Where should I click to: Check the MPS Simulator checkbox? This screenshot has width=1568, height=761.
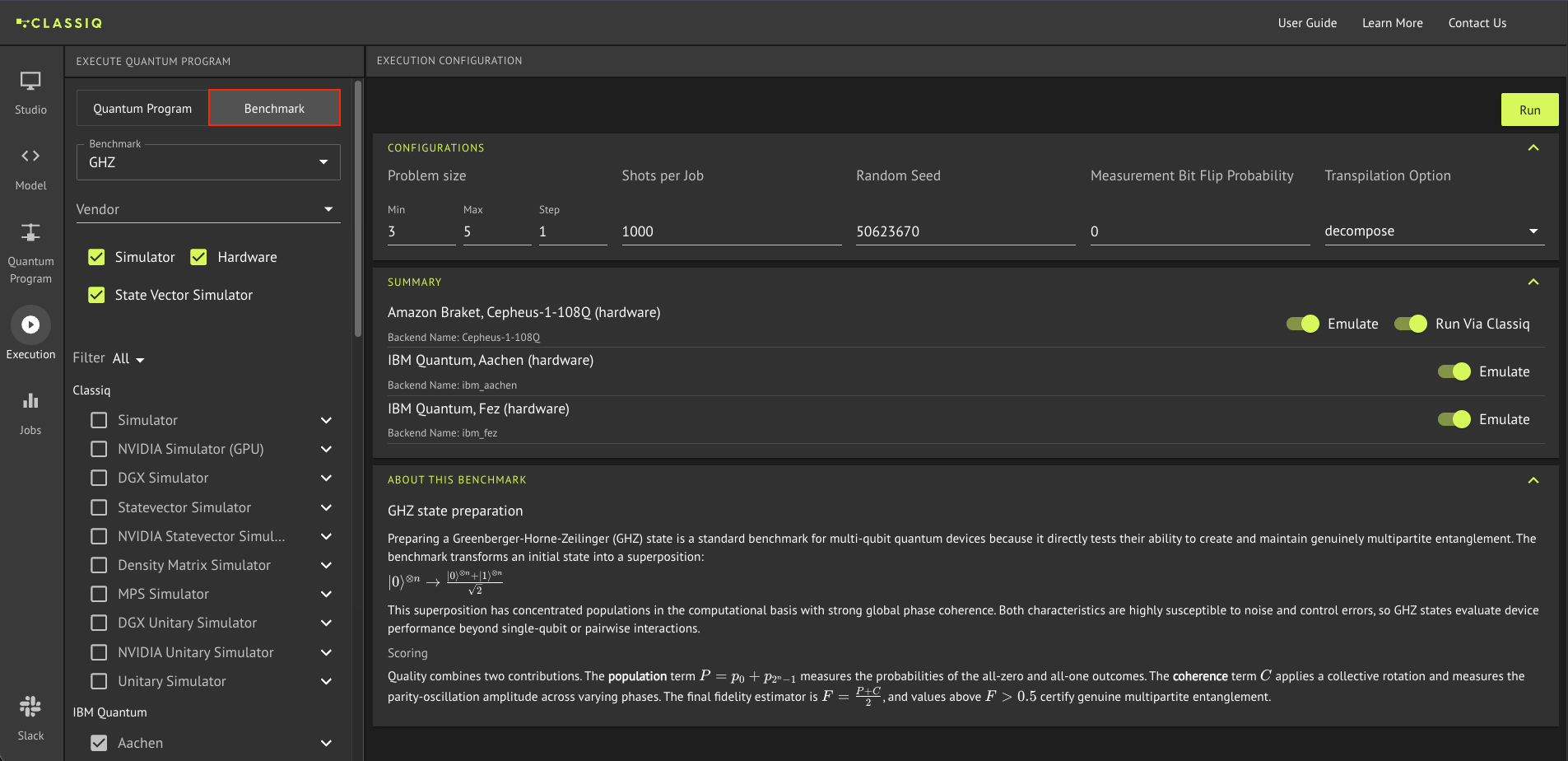(x=99, y=594)
